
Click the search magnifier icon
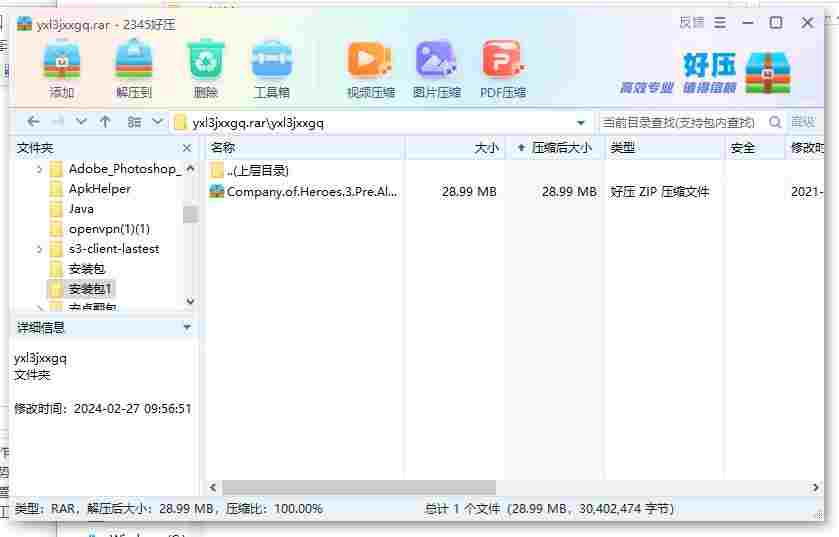point(775,122)
